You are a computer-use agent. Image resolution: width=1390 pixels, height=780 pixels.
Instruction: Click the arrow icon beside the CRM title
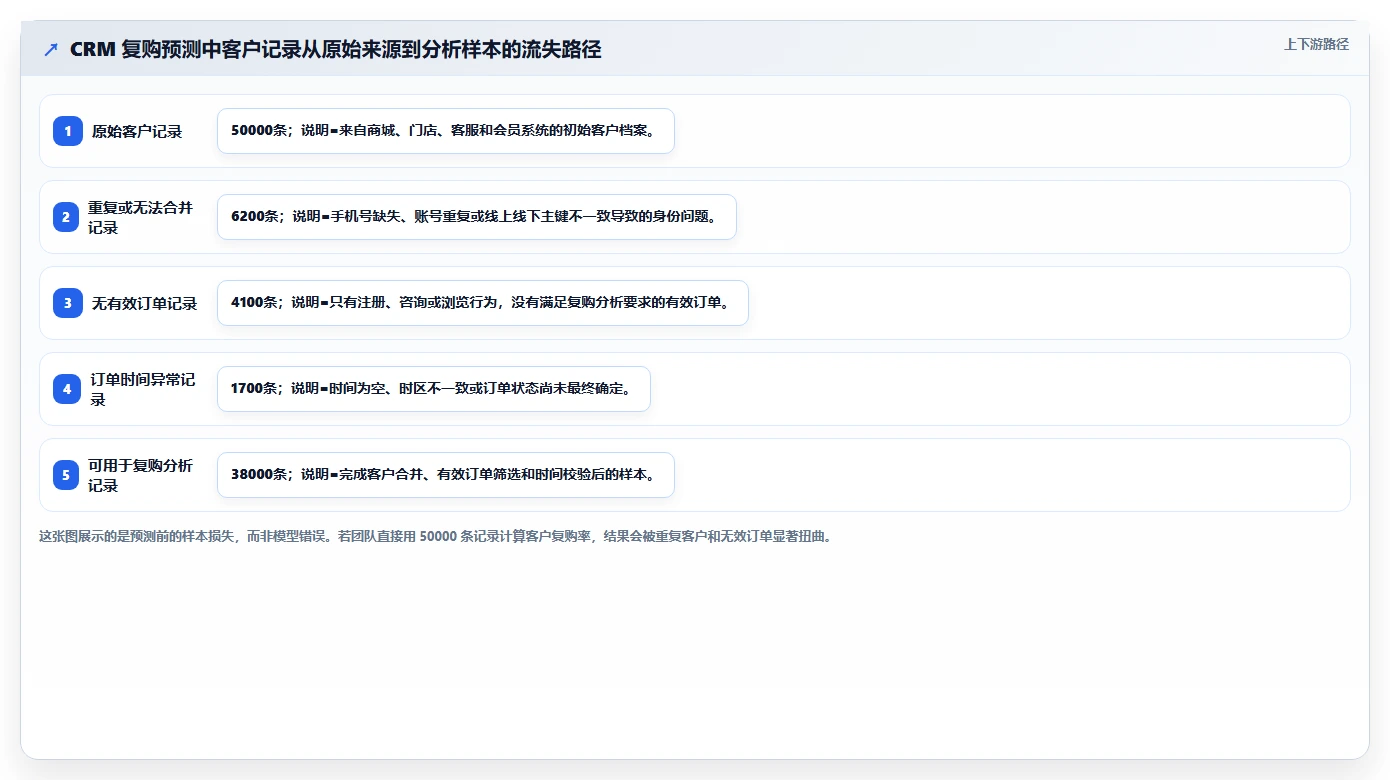[51, 50]
